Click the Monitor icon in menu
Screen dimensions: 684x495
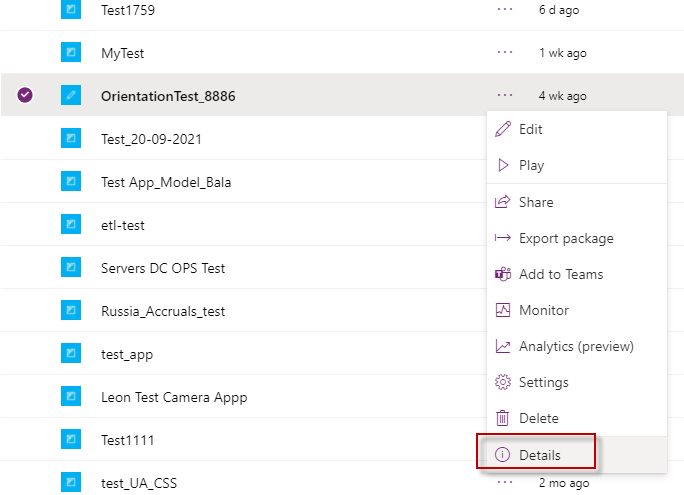[502, 310]
